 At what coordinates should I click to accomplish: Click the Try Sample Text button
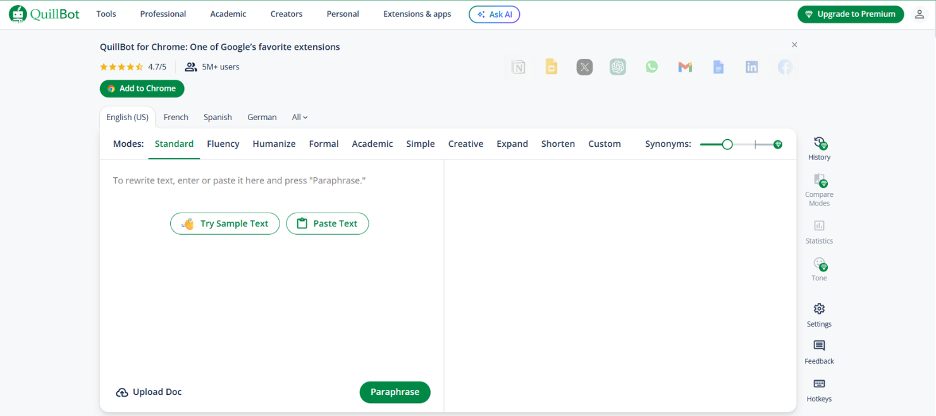point(225,224)
